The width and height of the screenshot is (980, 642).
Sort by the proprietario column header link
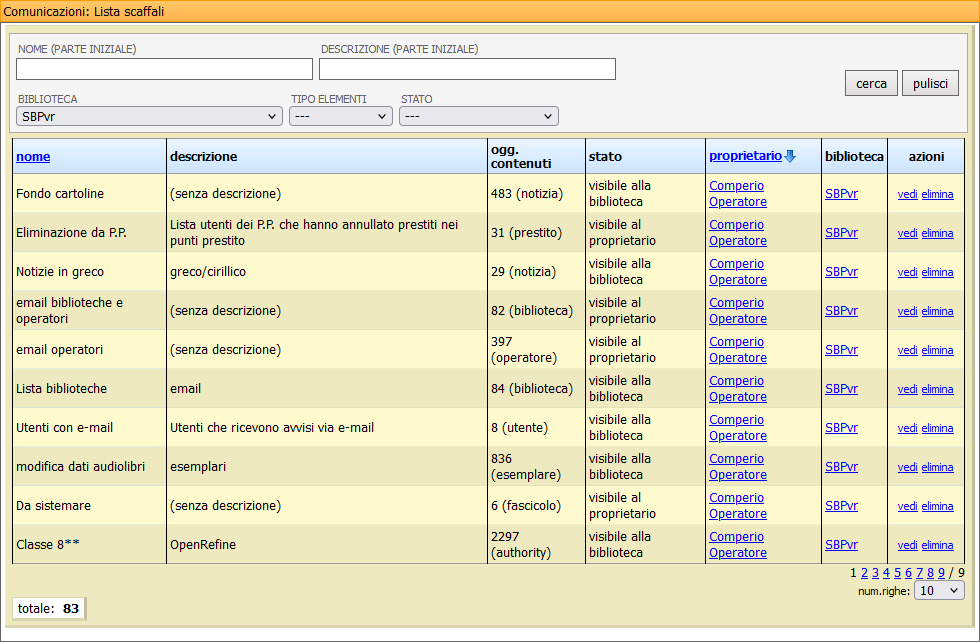point(745,156)
